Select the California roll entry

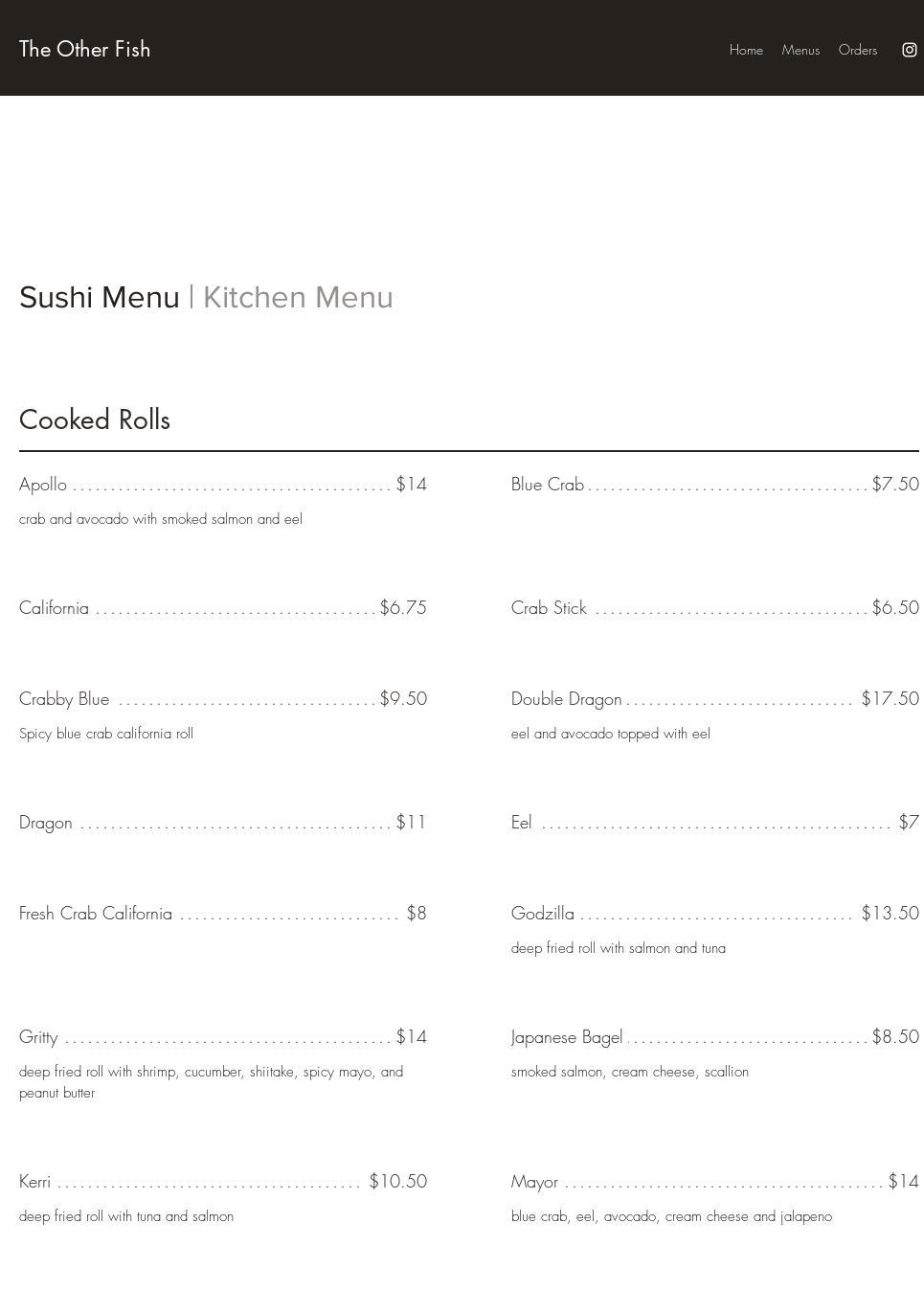click(x=55, y=608)
